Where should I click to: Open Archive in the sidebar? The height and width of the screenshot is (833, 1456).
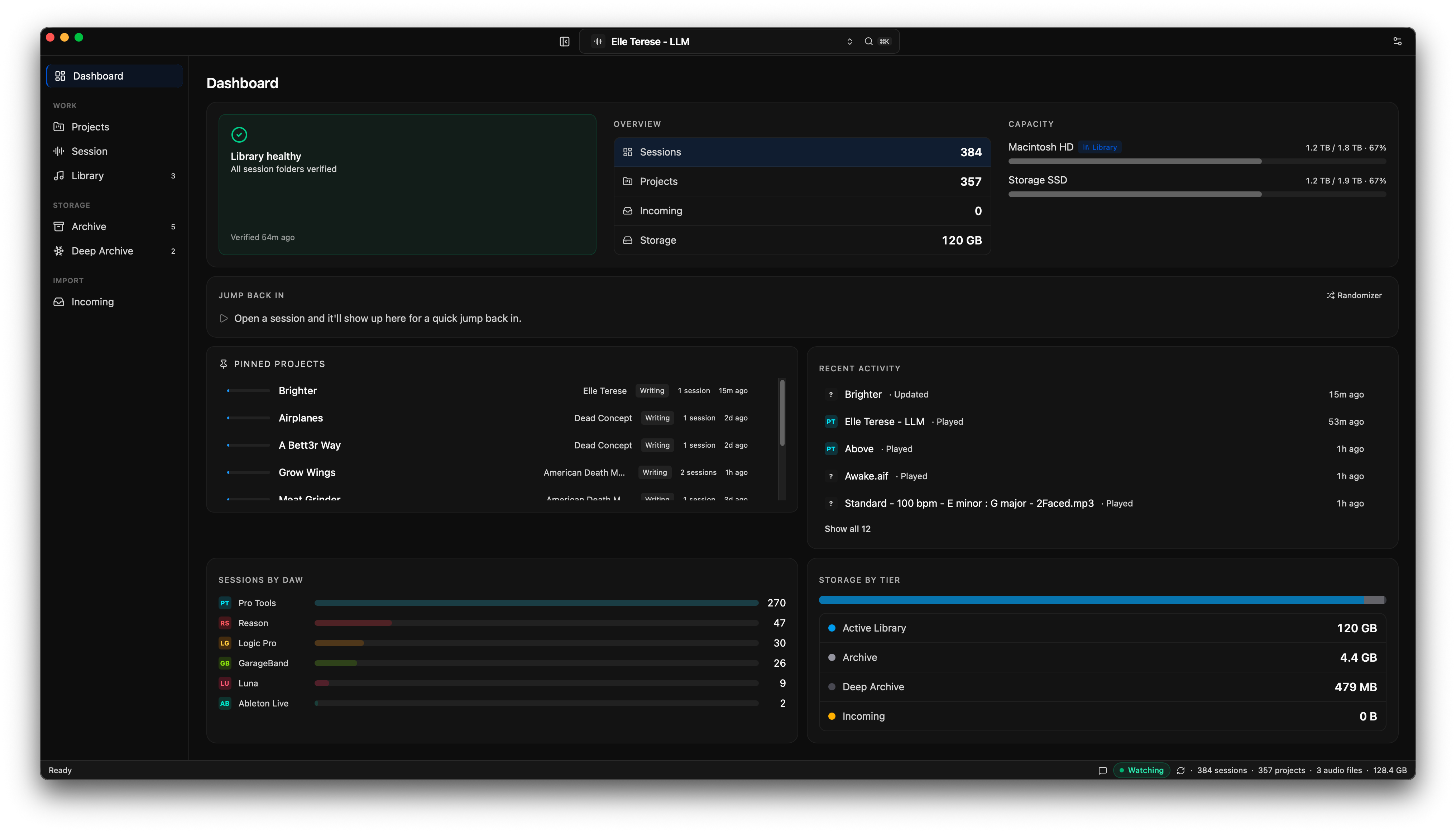pos(114,227)
